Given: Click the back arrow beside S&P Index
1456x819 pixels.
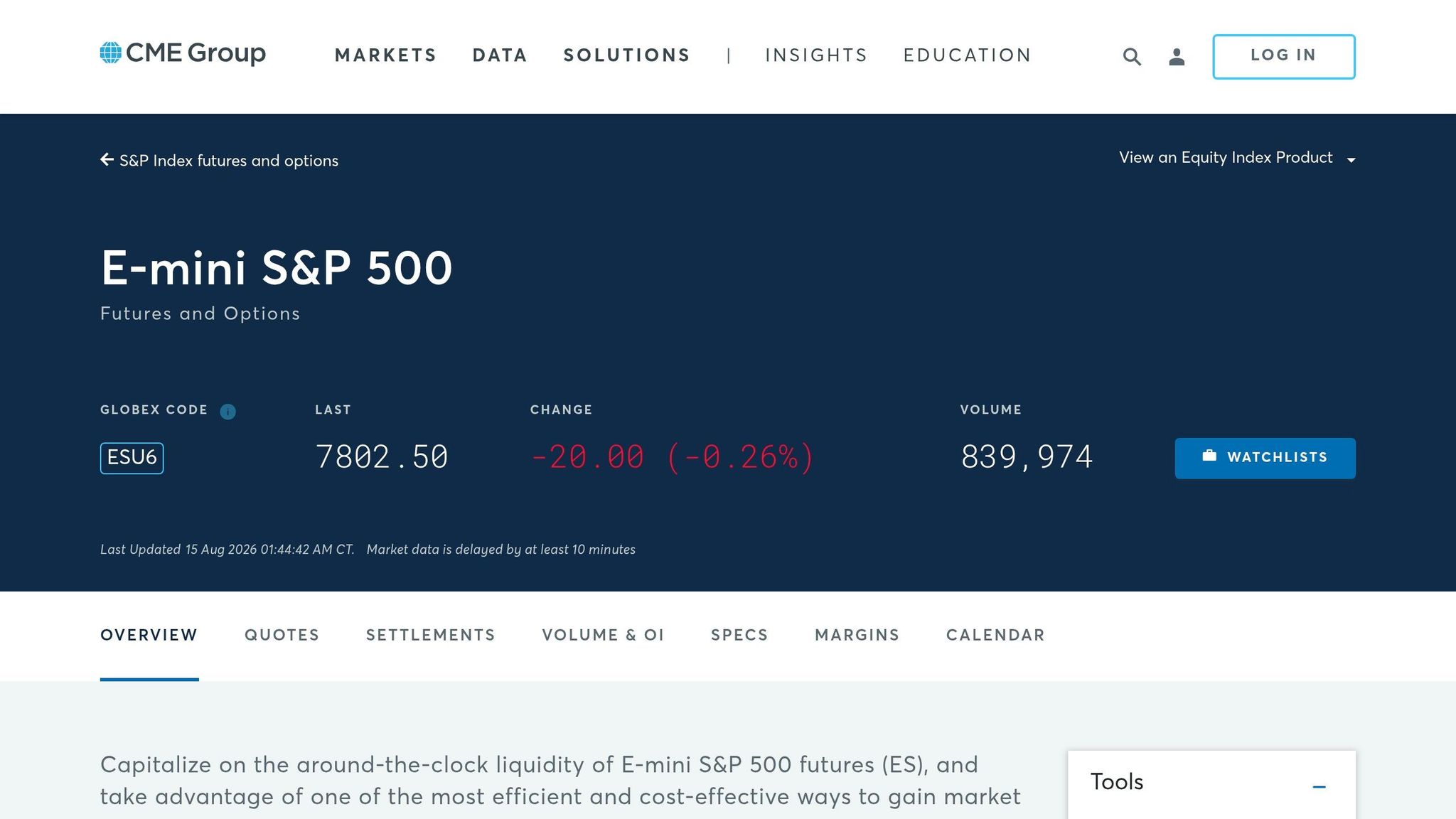Looking at the screenshot, I should tap(107, 160).
